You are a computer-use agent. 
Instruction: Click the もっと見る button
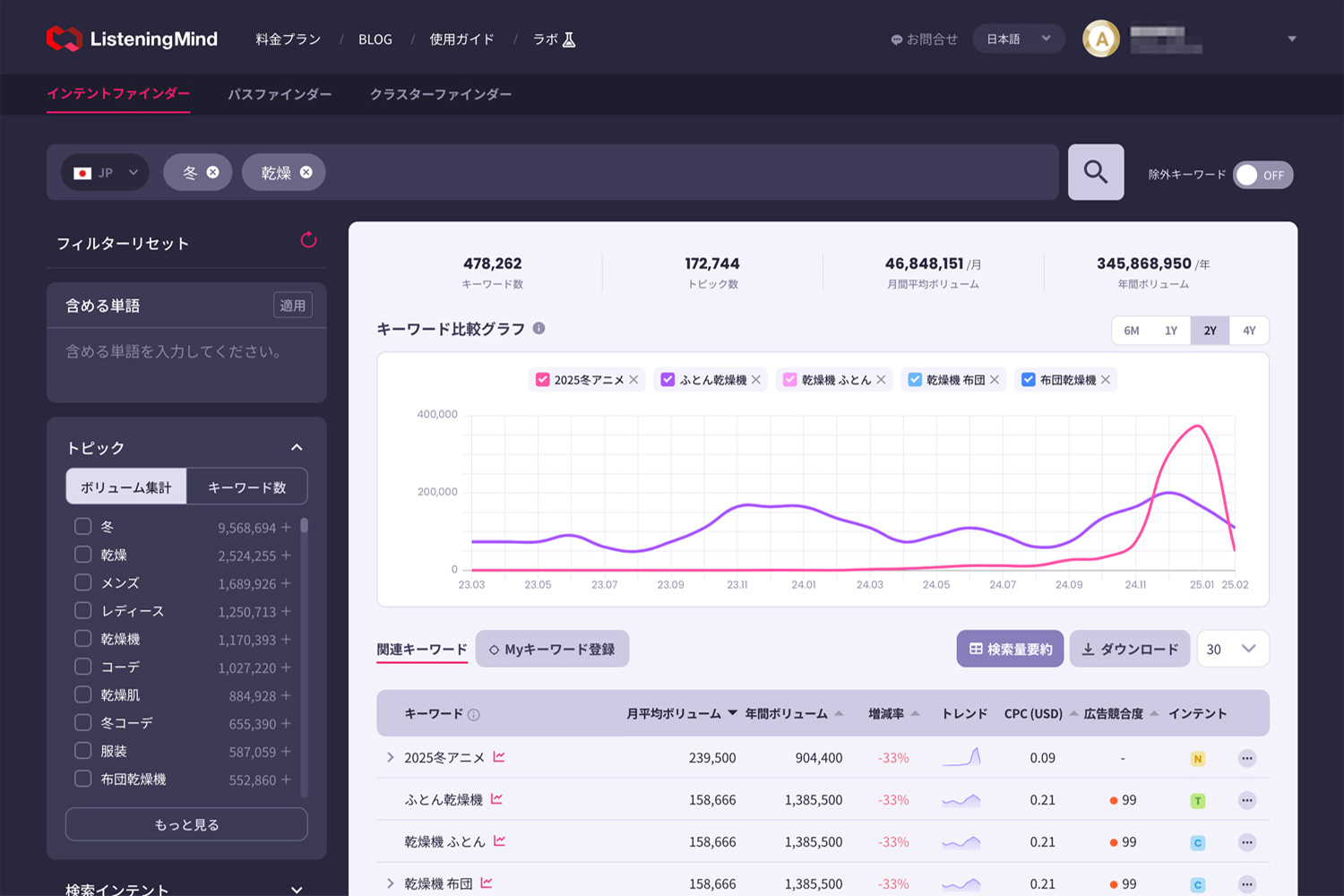[186, 824]
